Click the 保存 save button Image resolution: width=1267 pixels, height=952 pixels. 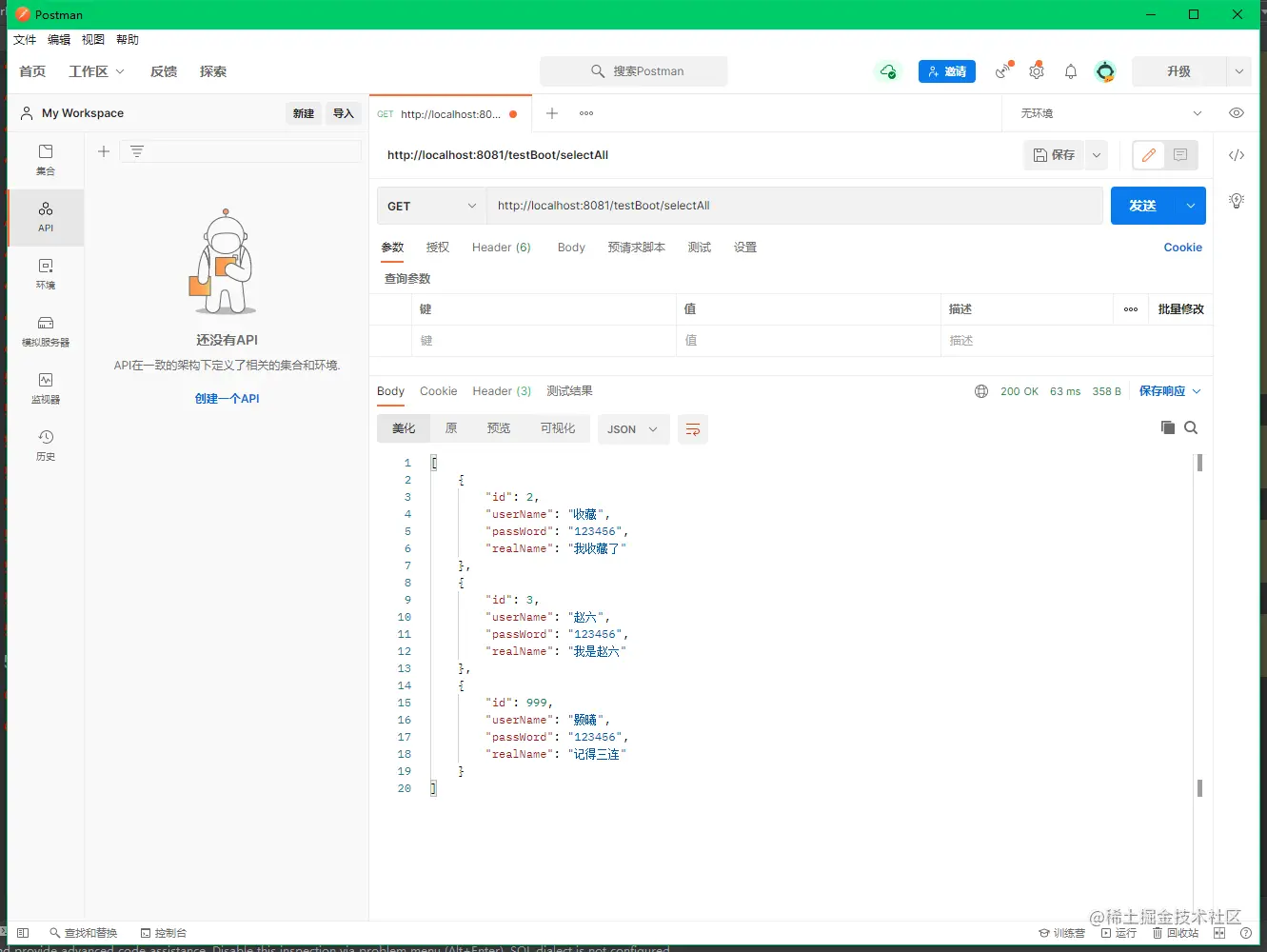(1055, 155)
